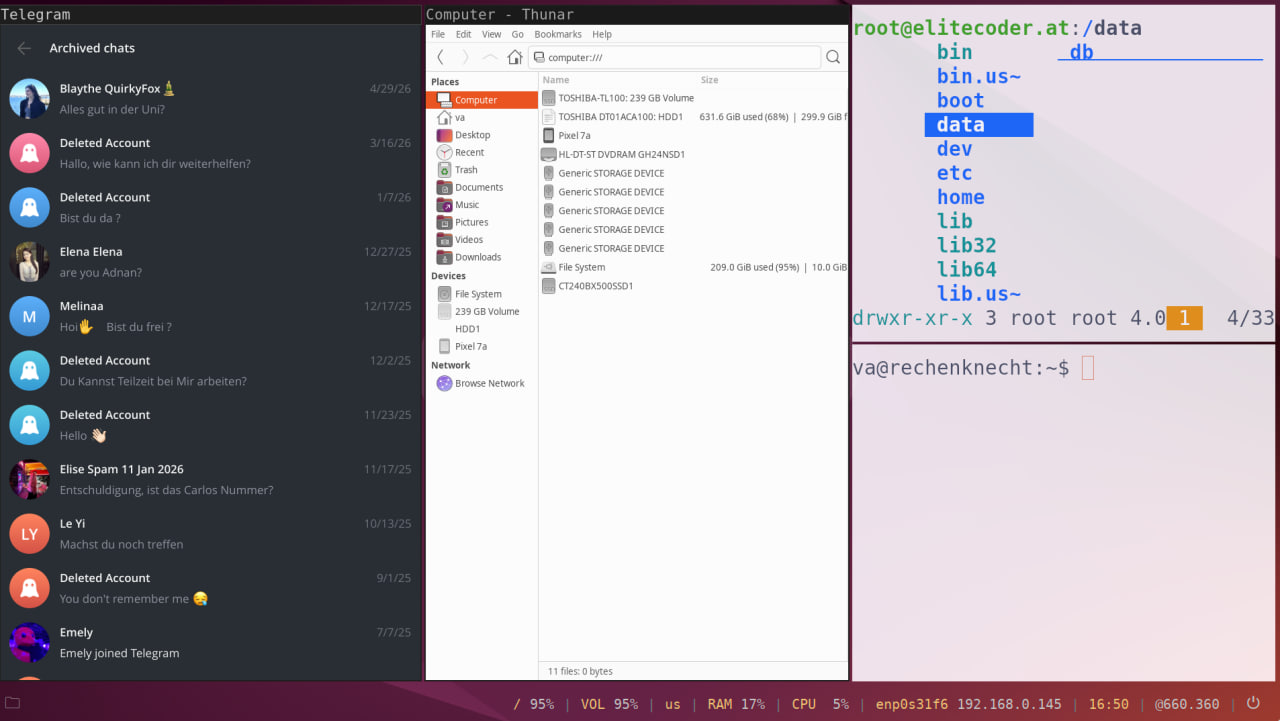Open the chat saying "Bist du da ?"
The height and width of the screenshot is (721, 1280).
[210, 207]
